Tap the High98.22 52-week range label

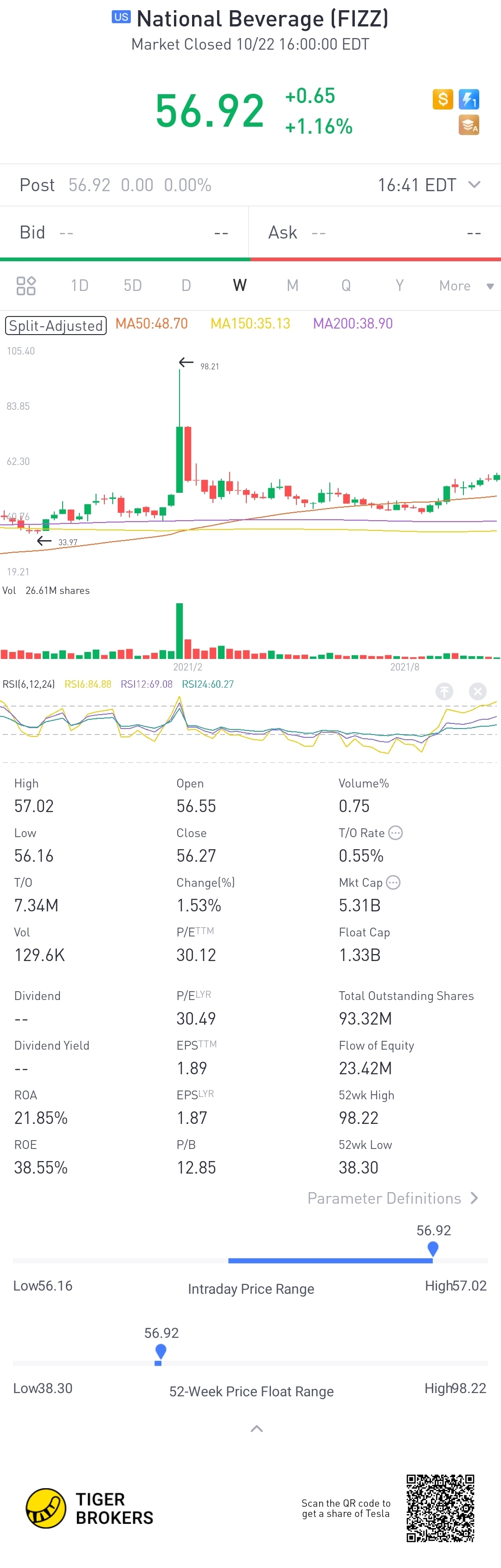456,1388
